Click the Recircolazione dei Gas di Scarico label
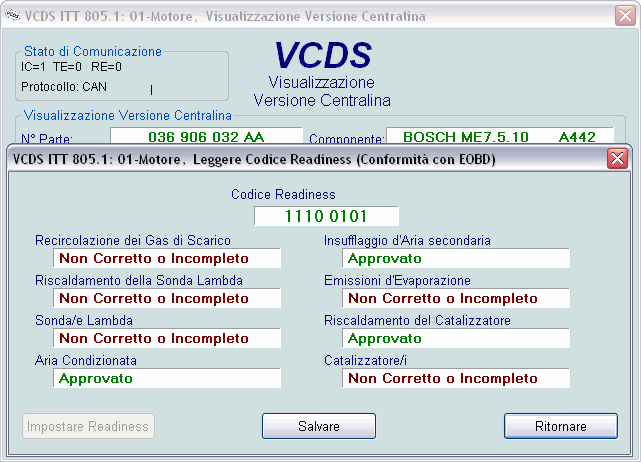 pyautogui.click(x=133, y=240)
